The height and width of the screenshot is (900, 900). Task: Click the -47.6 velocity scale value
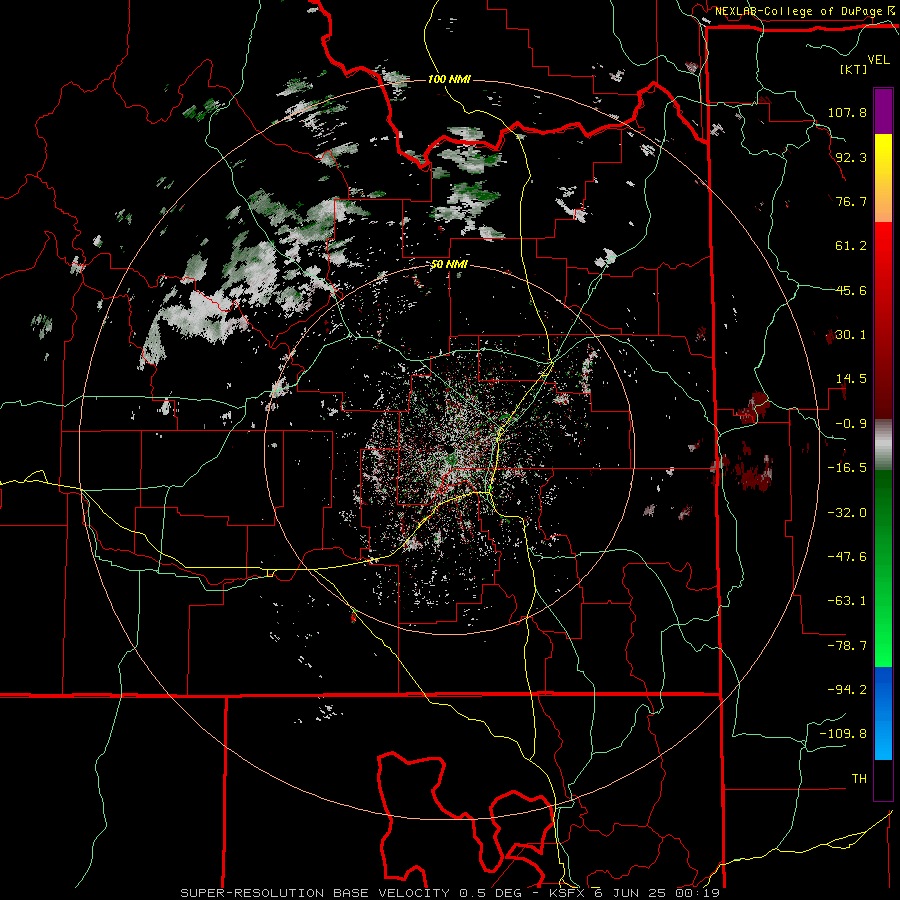847,557
